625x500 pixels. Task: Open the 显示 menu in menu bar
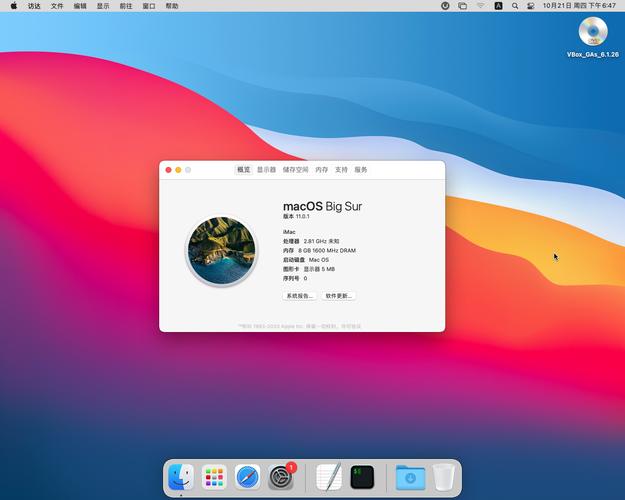[103, 6]
